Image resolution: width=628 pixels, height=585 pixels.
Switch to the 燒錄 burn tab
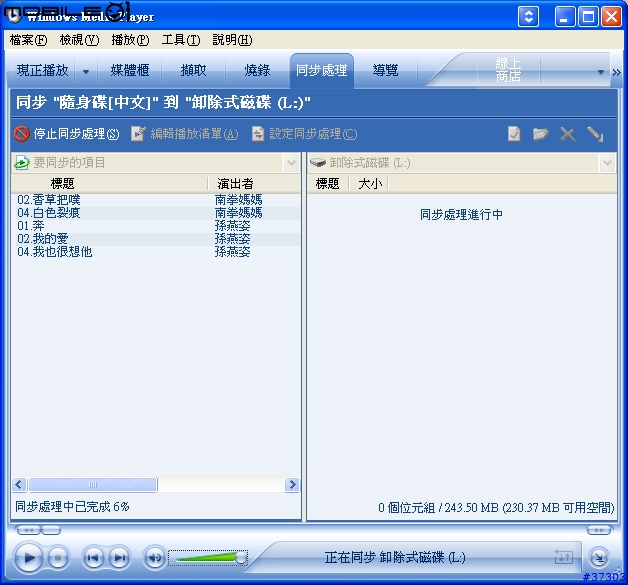[257, 70]
